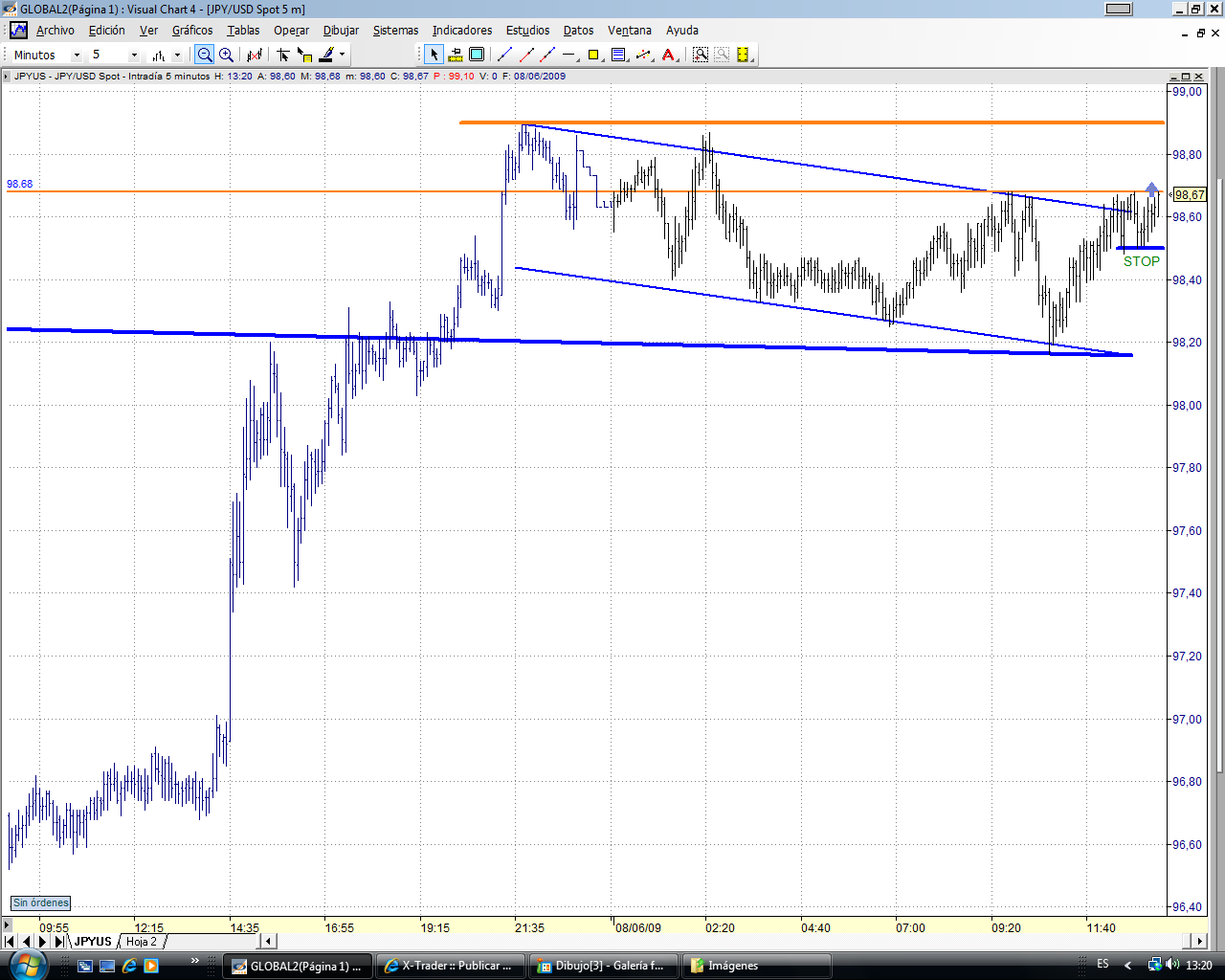Open the Ventana menu
This screenshot has height=980, width=1225.
click(630, 31)
